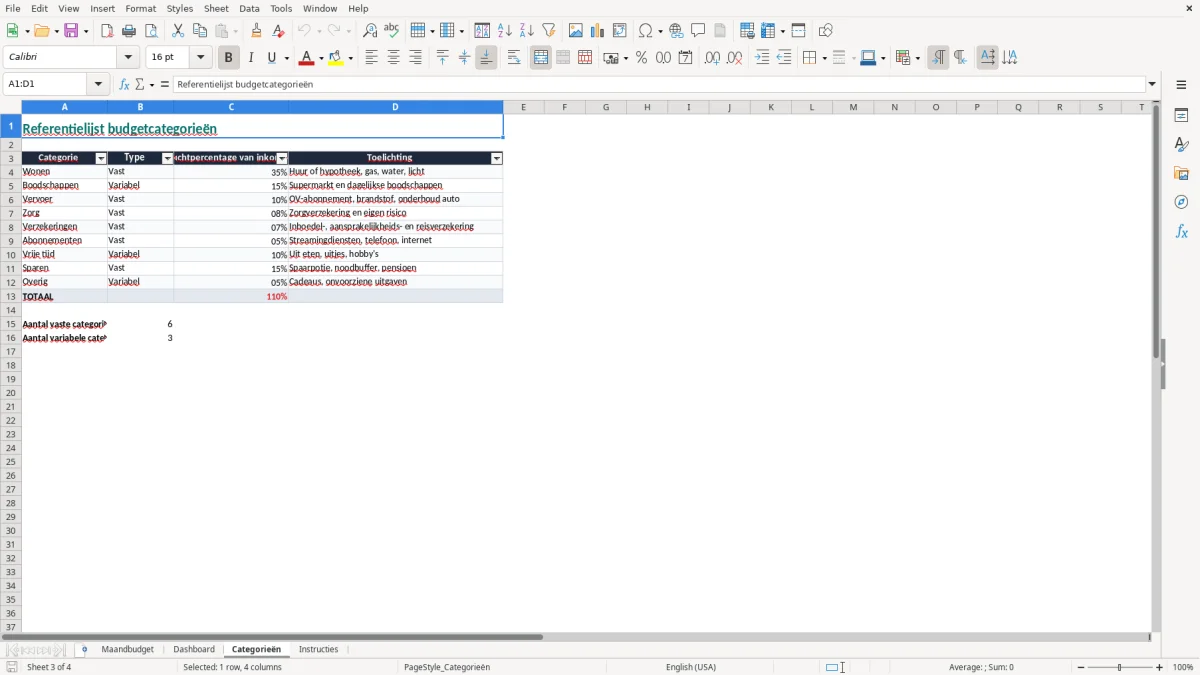This screenshot has width=1200, height=675.
Task: Adjust the zoom slider in status bar
Action: (1120, 667)
